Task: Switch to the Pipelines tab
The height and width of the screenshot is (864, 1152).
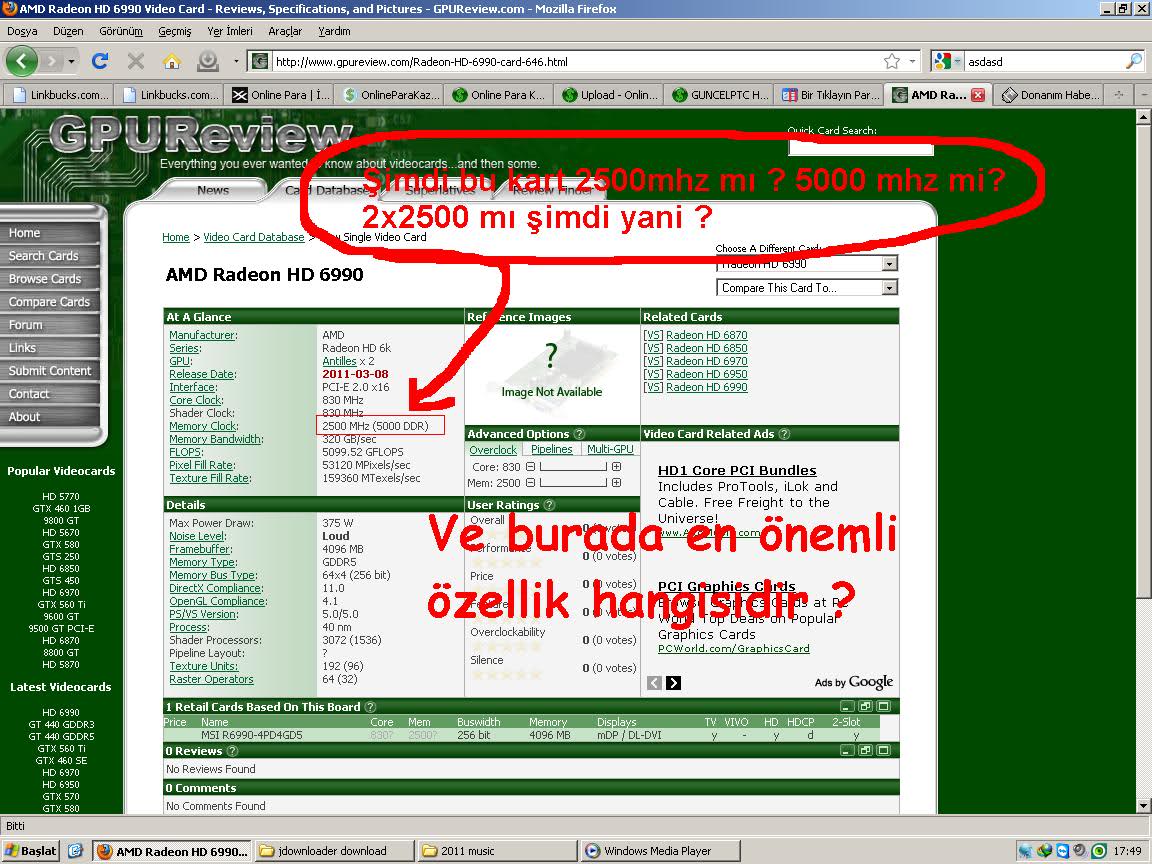Action: (x=552, y=450)
